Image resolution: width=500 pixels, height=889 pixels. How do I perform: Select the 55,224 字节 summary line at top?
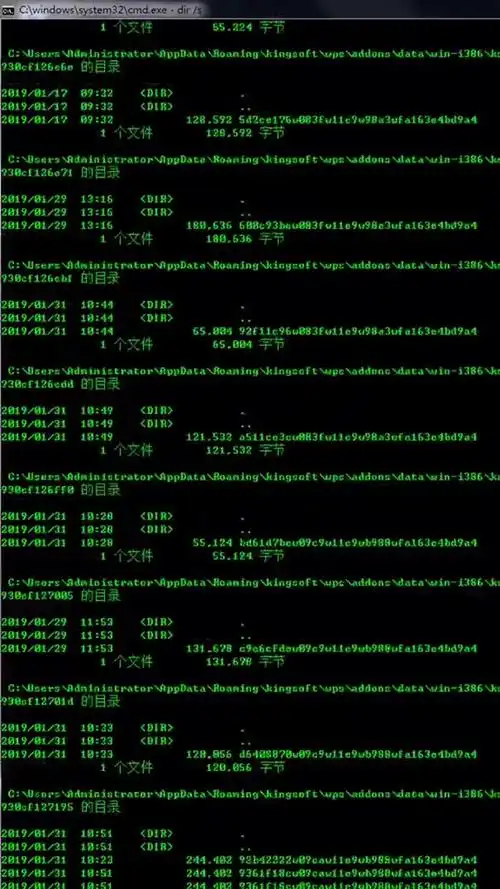coord(193,27)
